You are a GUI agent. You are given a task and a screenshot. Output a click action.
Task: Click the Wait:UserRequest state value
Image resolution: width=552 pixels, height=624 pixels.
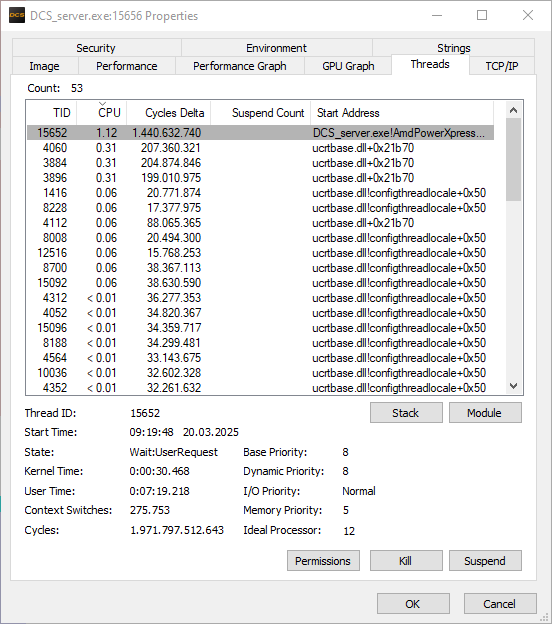(174, 452)
